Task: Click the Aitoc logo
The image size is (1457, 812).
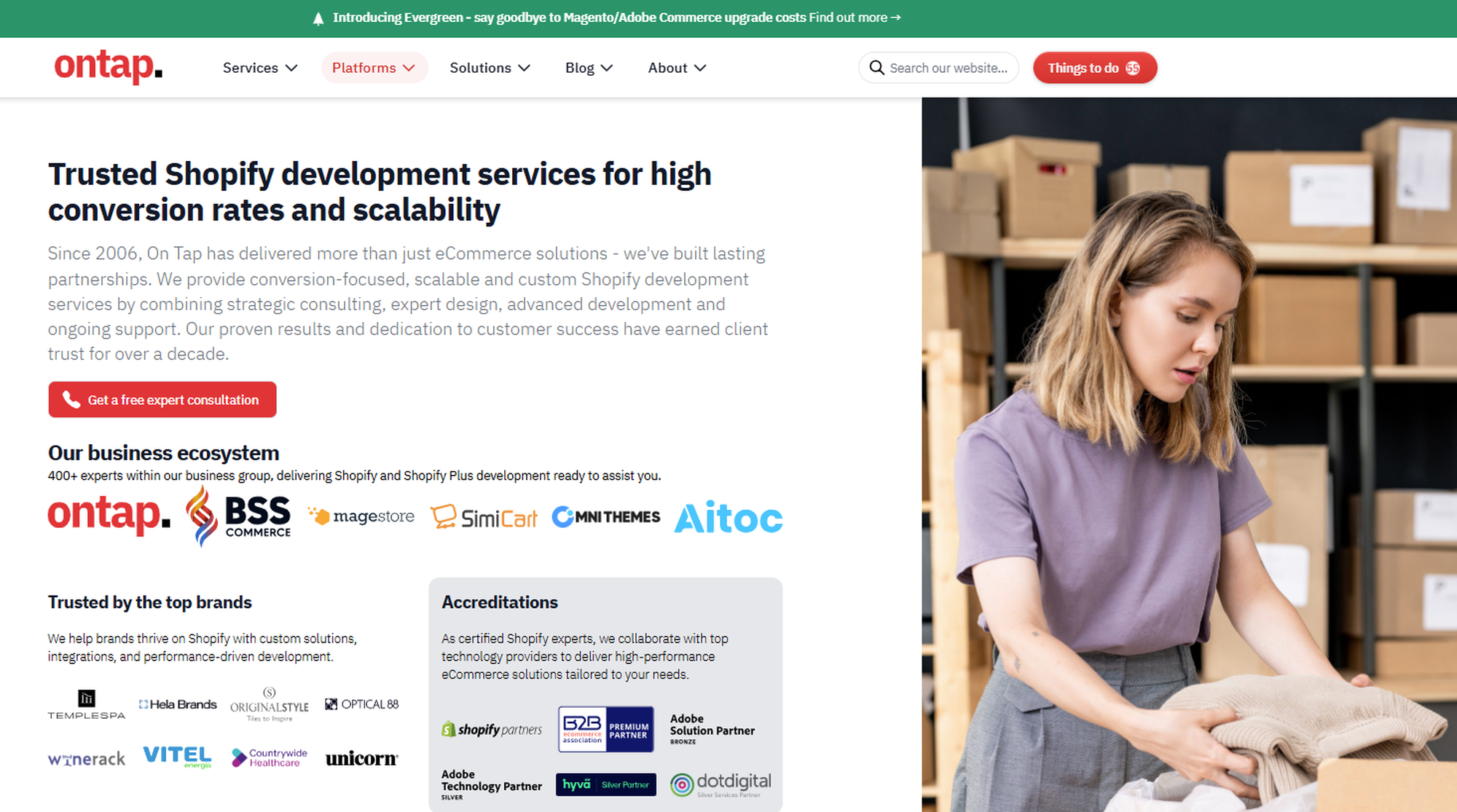Action: 728,517
